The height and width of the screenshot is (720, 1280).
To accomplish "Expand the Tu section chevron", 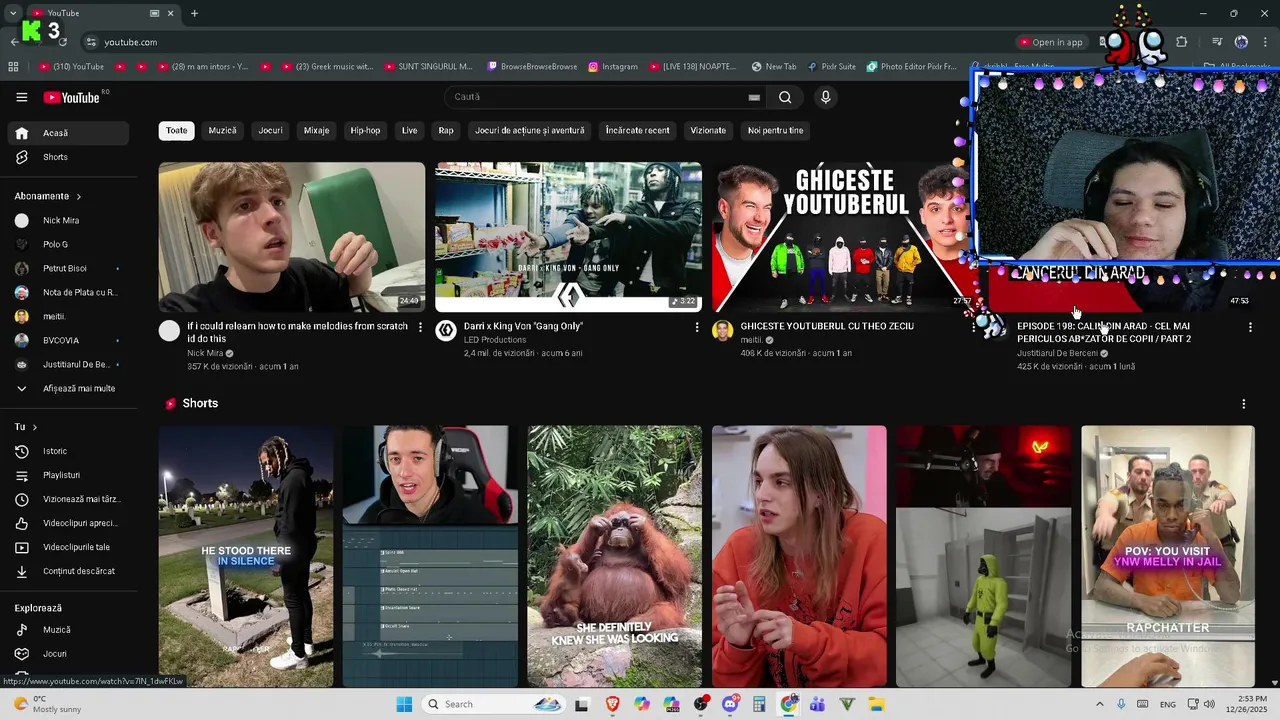I will tap(34, 427).
